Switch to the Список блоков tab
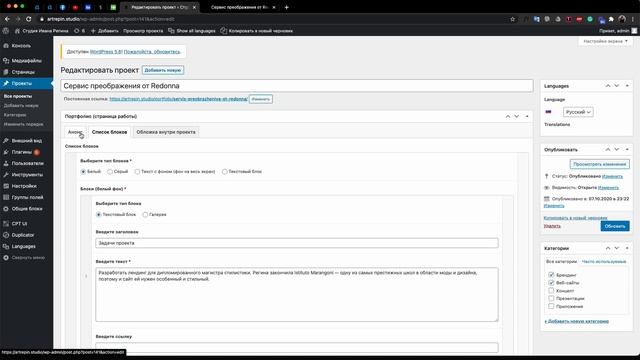This screenshot has height=360, width=640. coord(109,132)
